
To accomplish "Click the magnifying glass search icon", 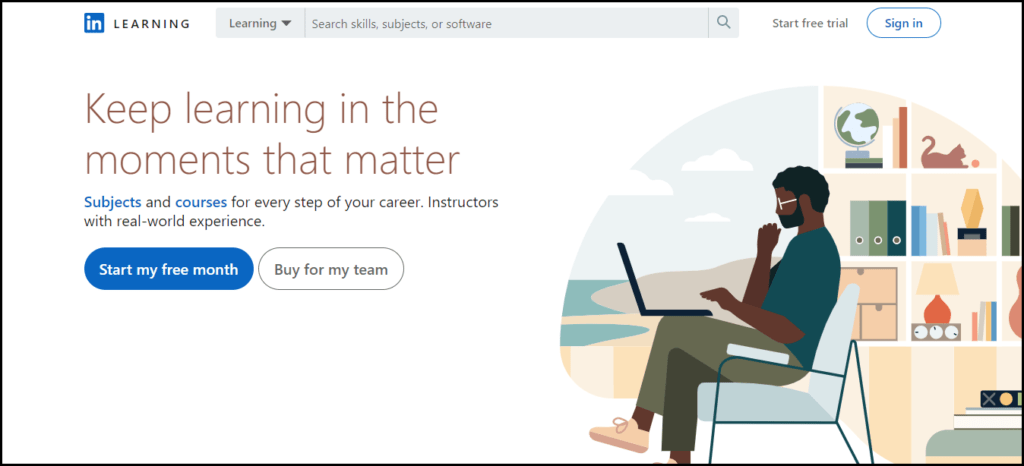I will [x=724, y=23].
